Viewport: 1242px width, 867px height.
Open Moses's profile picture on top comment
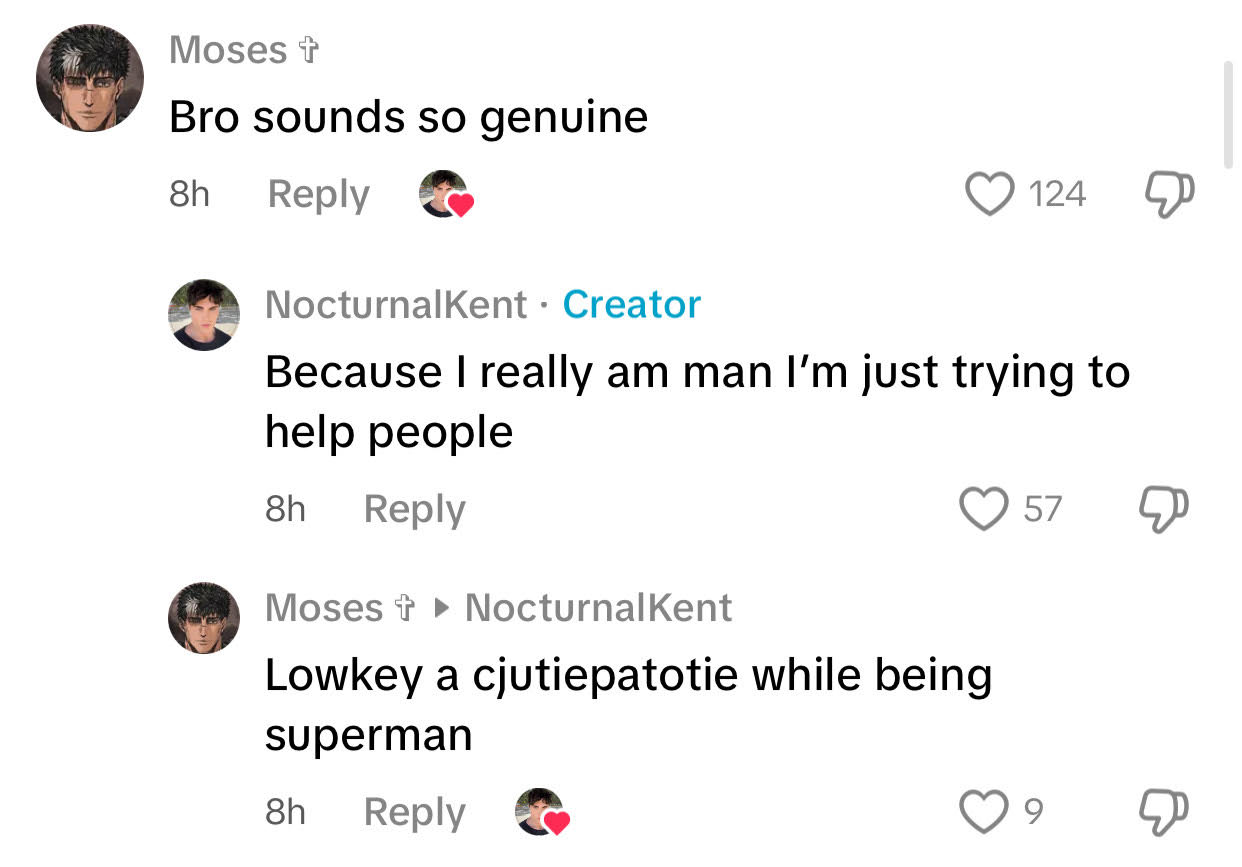90,78
